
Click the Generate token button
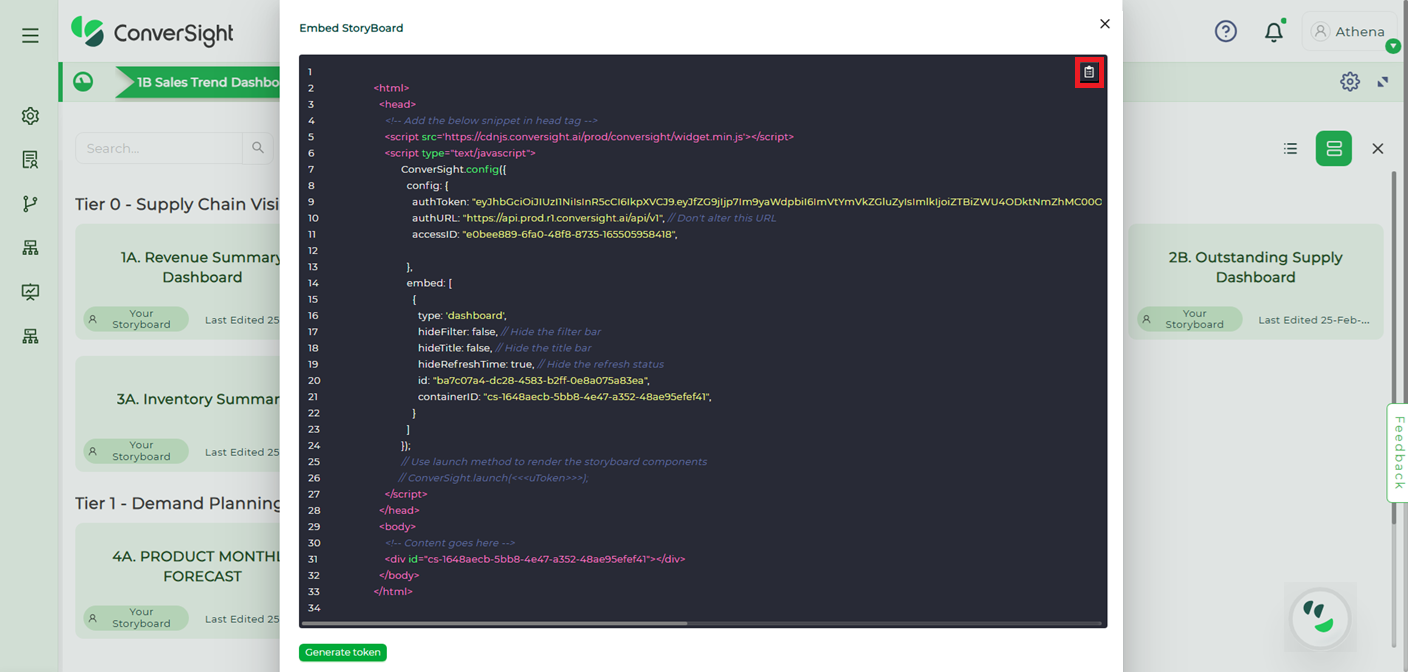pyautogui.click(x=343, y=652)
